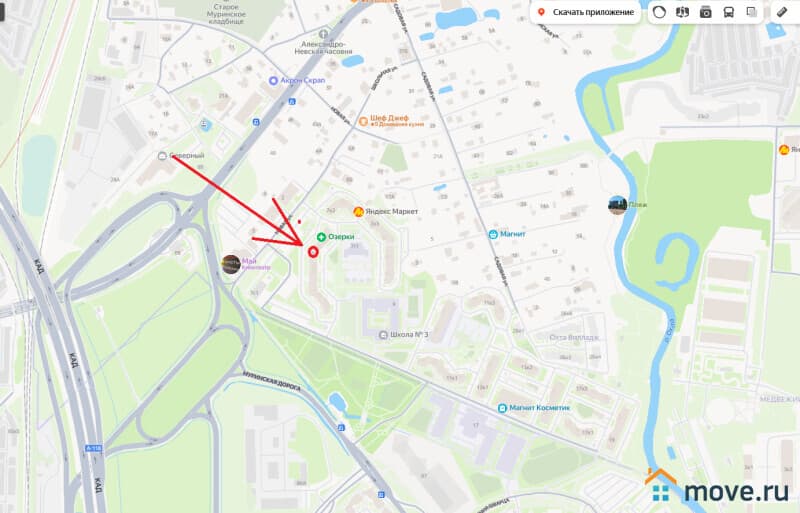
Task: Open the Пляж photo thumbnail marker
Action: pos(617,205)
